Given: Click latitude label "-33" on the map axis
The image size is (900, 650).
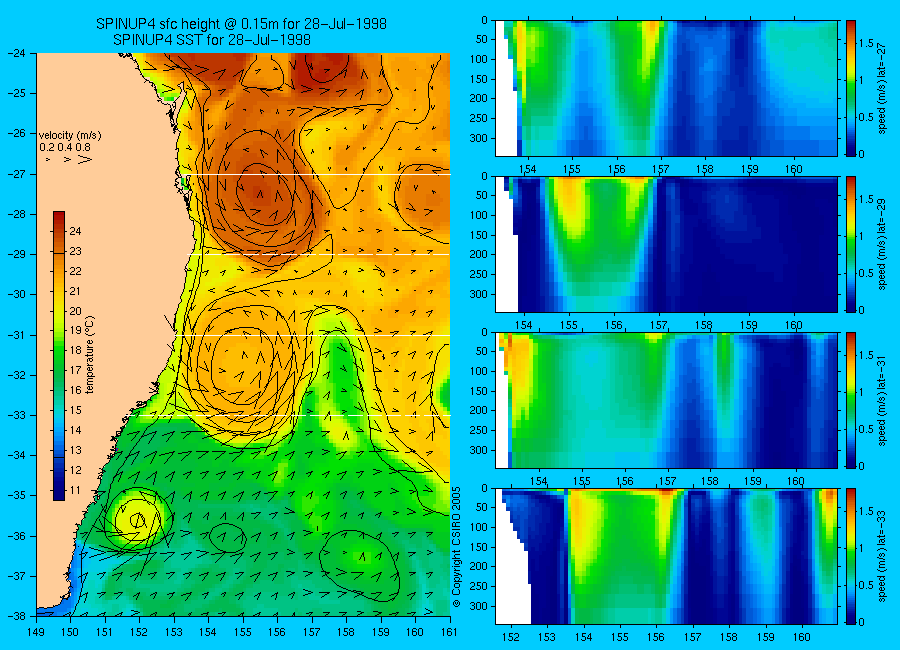Looking at the screenshot, I should (x=17, y=415).
